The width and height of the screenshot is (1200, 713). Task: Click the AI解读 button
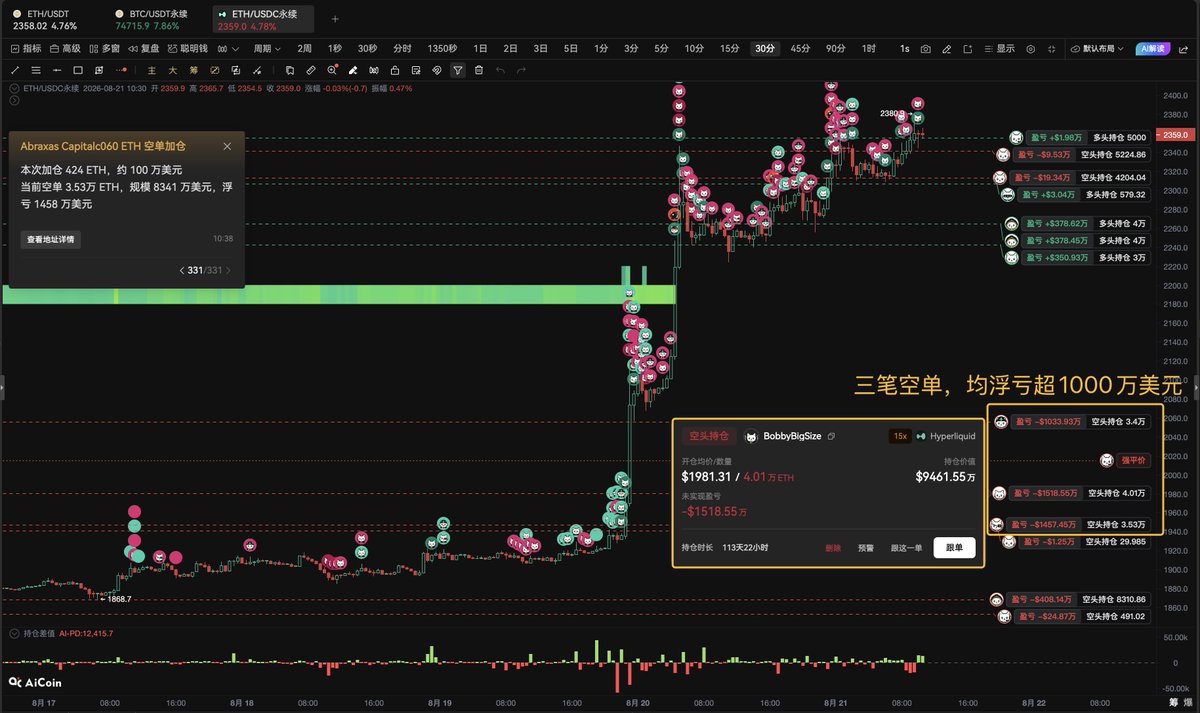[1153, 48]
